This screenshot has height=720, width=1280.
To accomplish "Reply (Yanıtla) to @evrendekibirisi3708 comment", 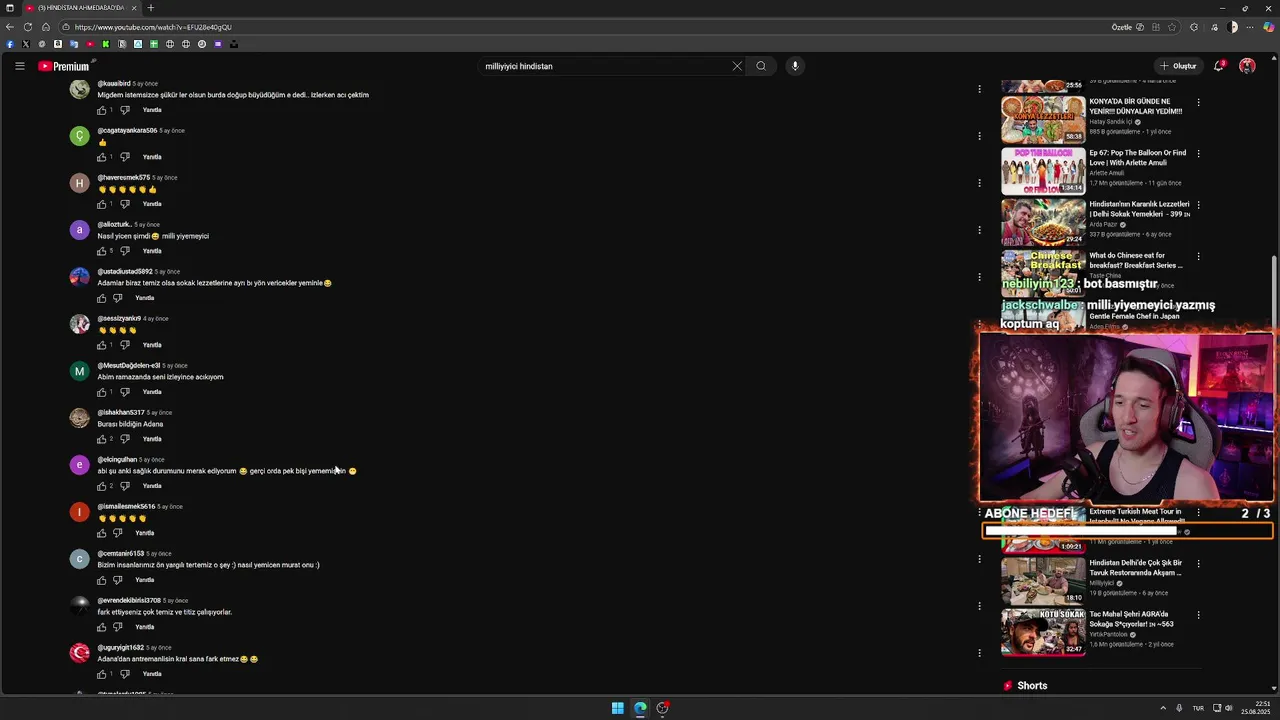I will [x=145, y=627].
